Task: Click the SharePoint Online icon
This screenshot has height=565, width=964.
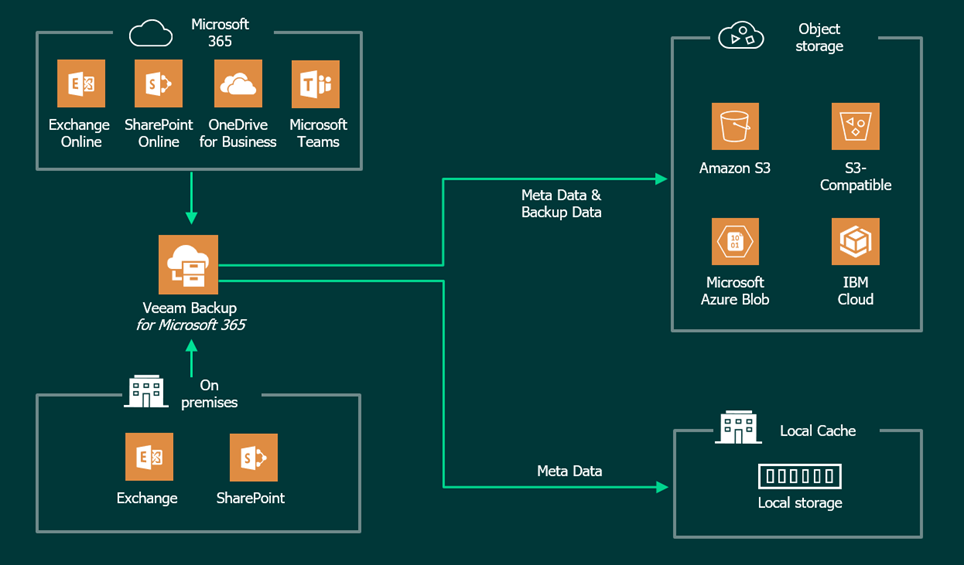Action: 159,84
